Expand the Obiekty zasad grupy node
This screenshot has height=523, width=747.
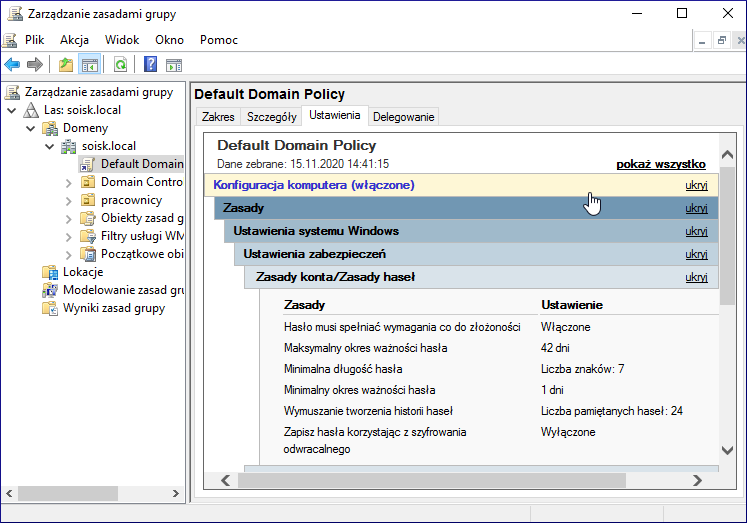click(x=69, y=219)
